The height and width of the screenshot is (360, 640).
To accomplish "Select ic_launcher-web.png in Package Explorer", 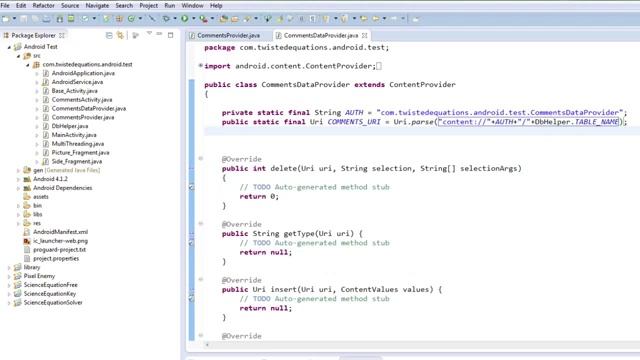I will point(60,241).
